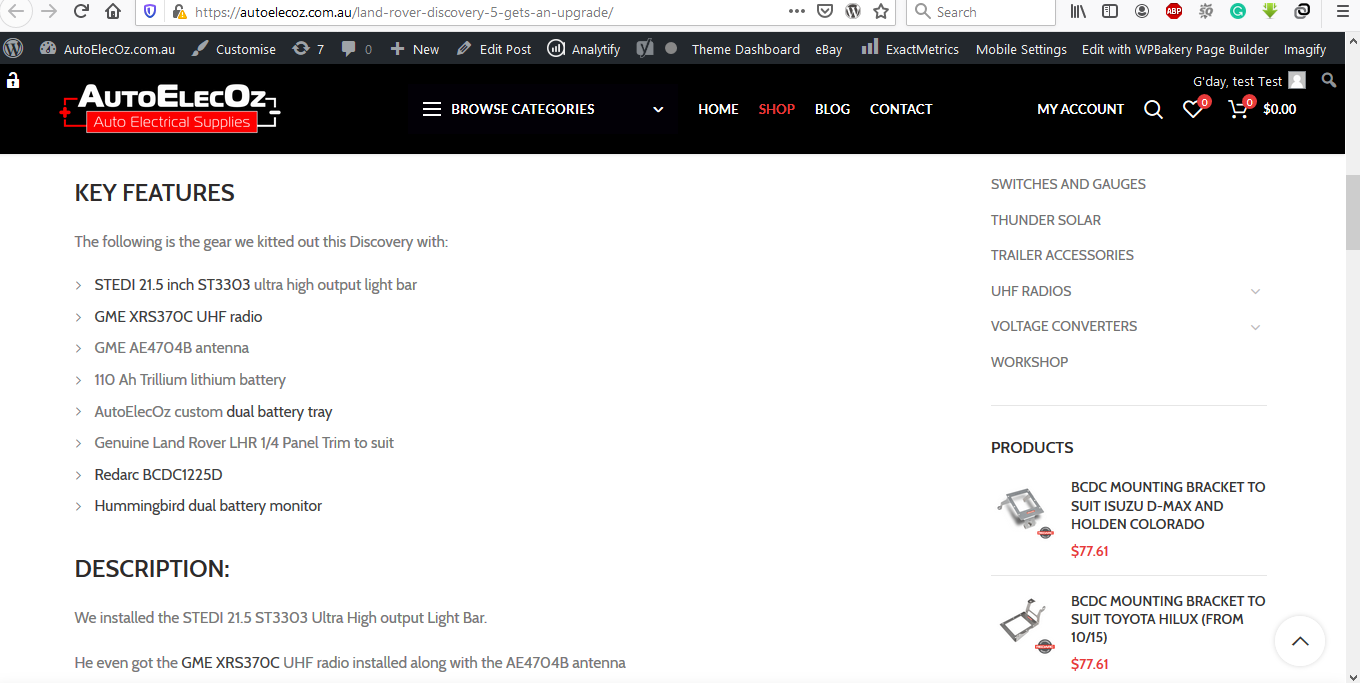The height and width of the screenshot is (683, 1360).
Task: Open the admin bar search magnifier
Action: tap(1329, 80)
